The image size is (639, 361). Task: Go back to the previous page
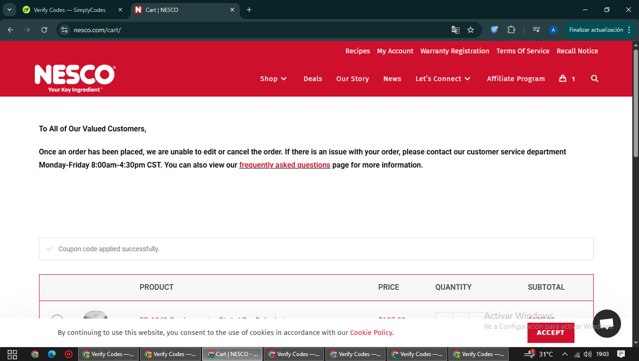pyautogui.click(x=11, y=30)
